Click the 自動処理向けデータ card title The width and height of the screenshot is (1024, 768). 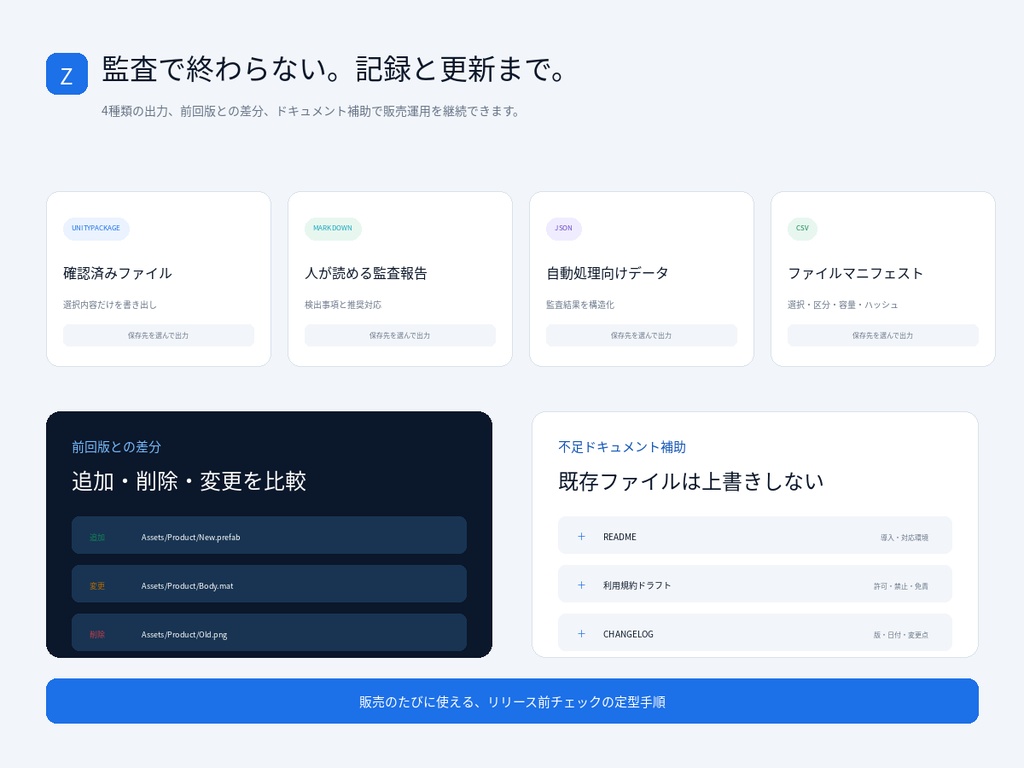coord(607,273)
